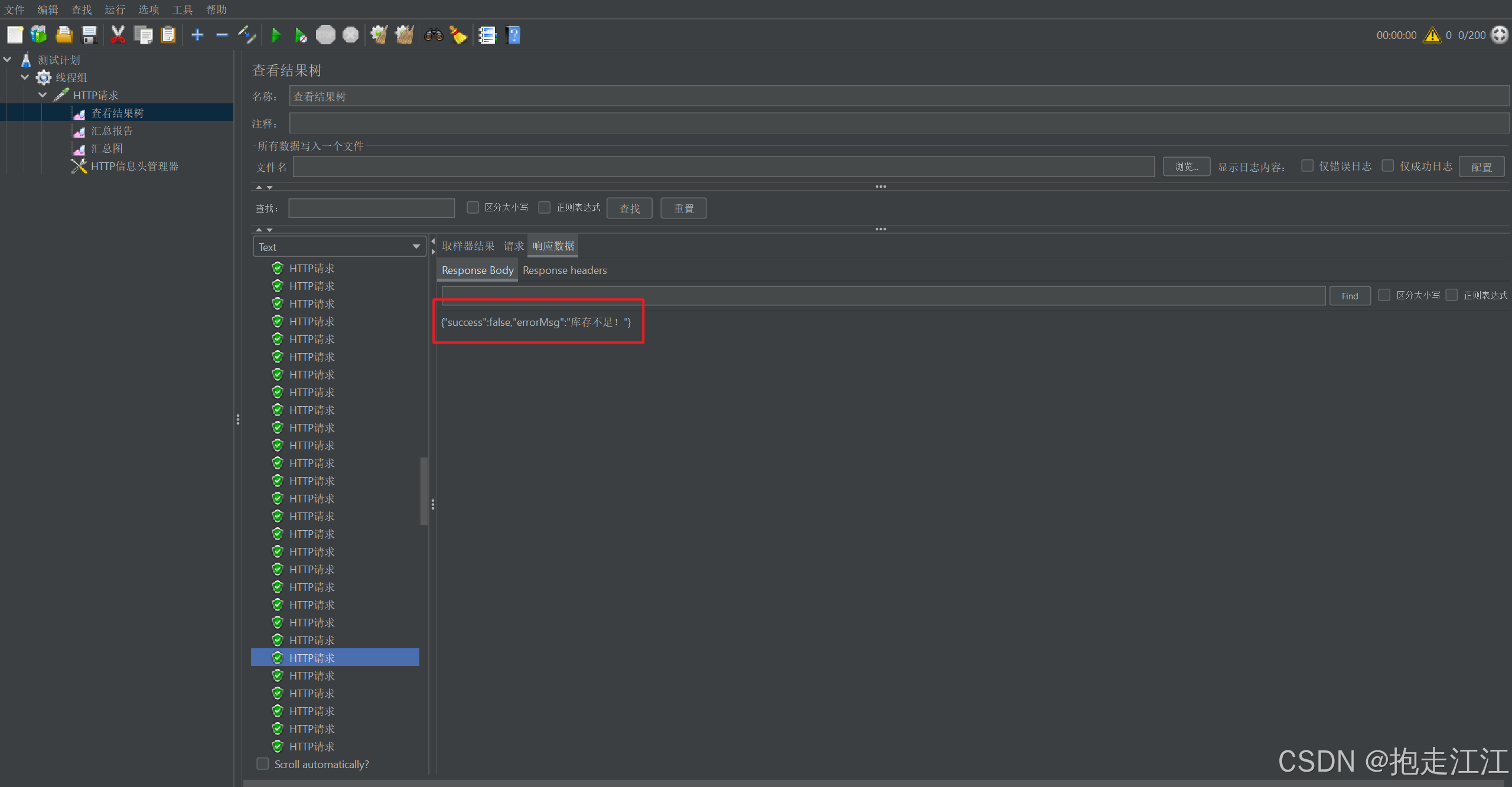
Task: Select HTTP信息头管理器 in the tree
Action: pos(135,166)
